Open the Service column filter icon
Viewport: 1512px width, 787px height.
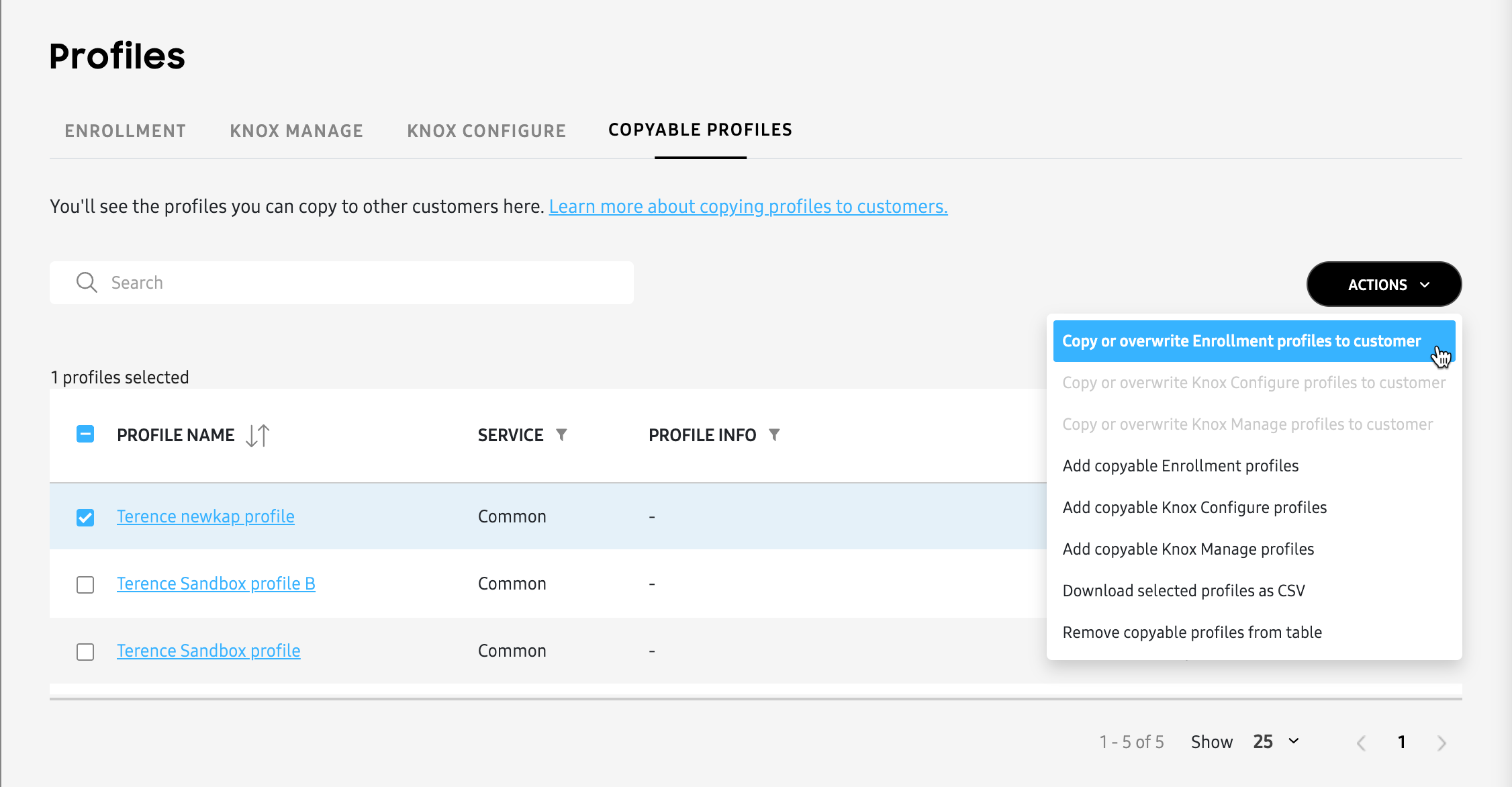pos(562,435)
